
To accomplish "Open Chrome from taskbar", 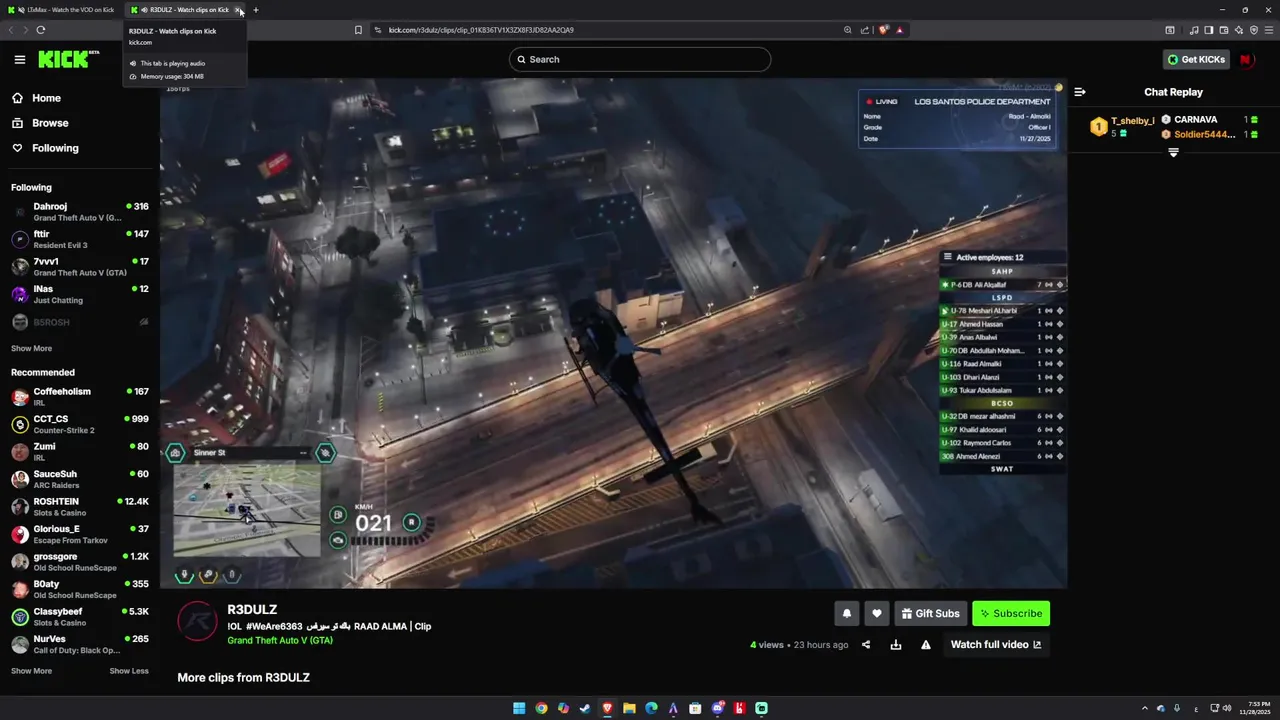I will click(541, 709).
